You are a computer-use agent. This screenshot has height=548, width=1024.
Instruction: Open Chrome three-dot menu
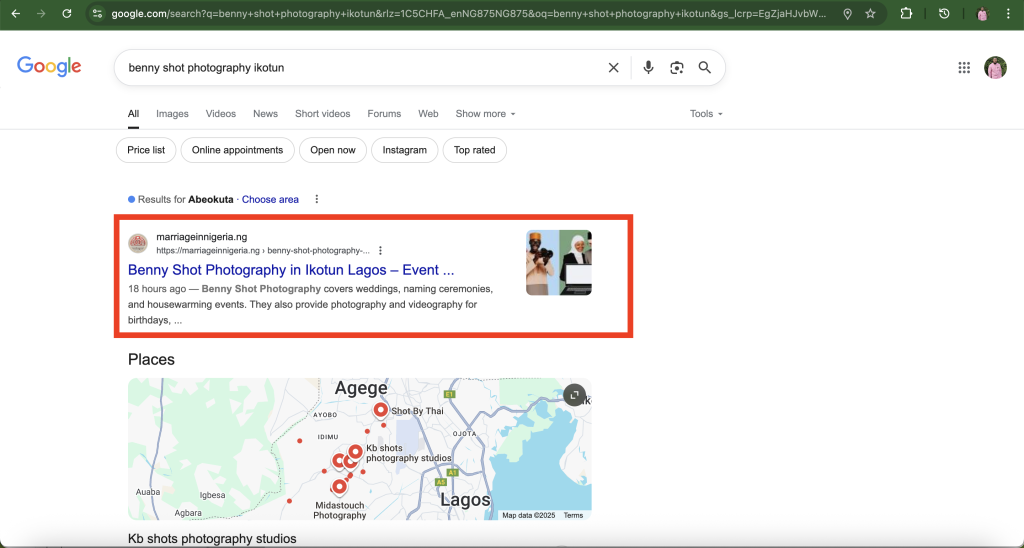(x=1008, y=13)
